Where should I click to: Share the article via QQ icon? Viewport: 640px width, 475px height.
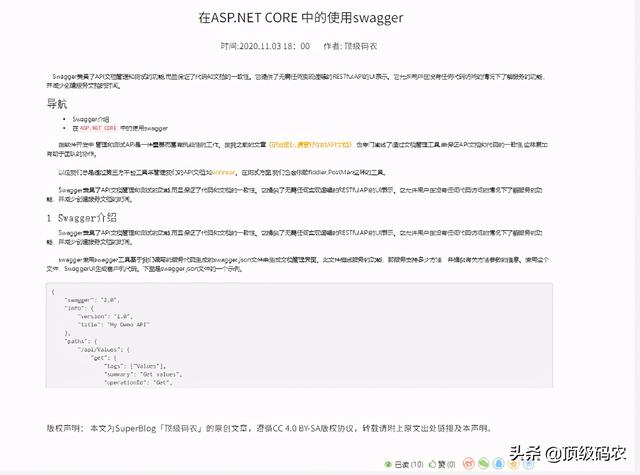tap(498, 464)
